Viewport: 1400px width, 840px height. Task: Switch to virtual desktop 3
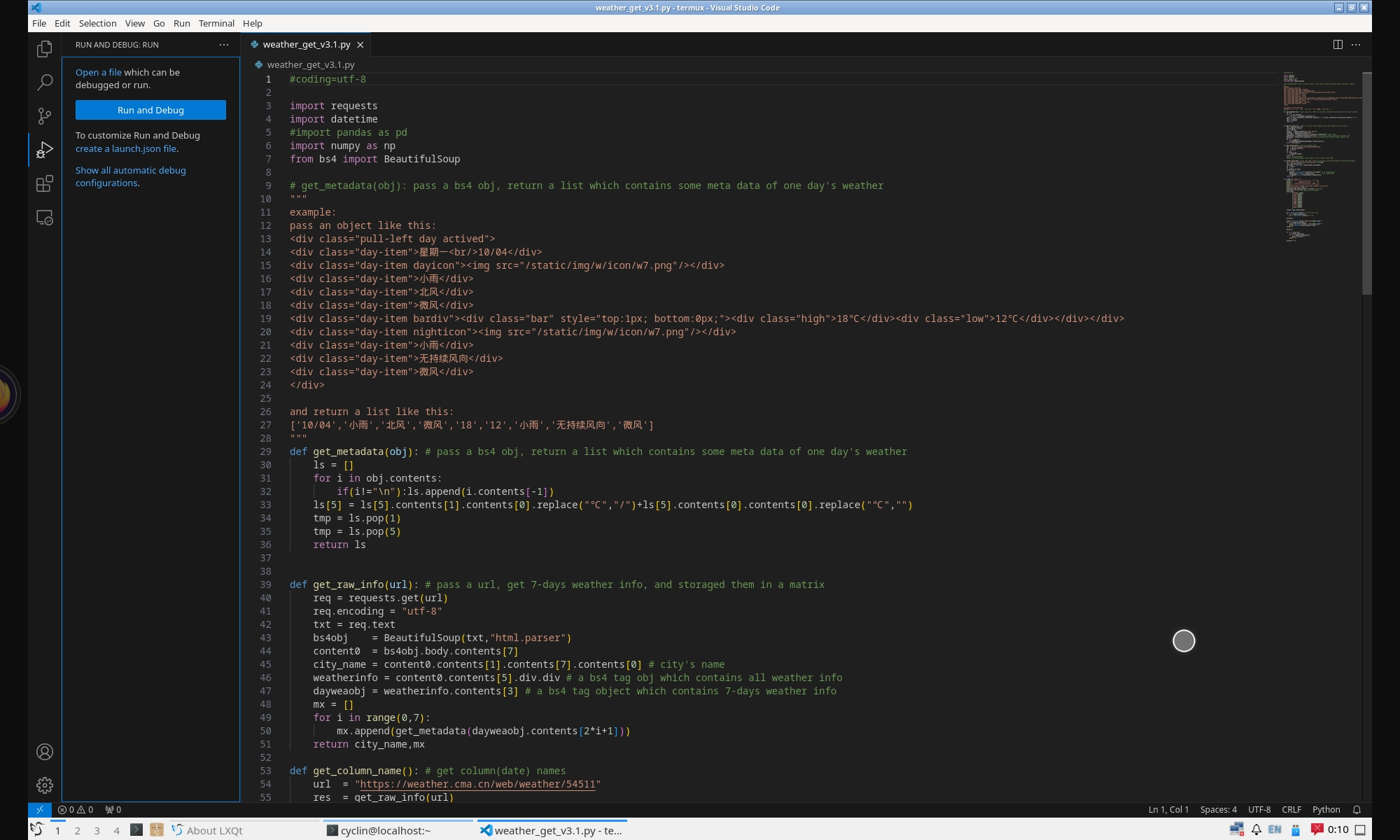[x=97, y=830]
